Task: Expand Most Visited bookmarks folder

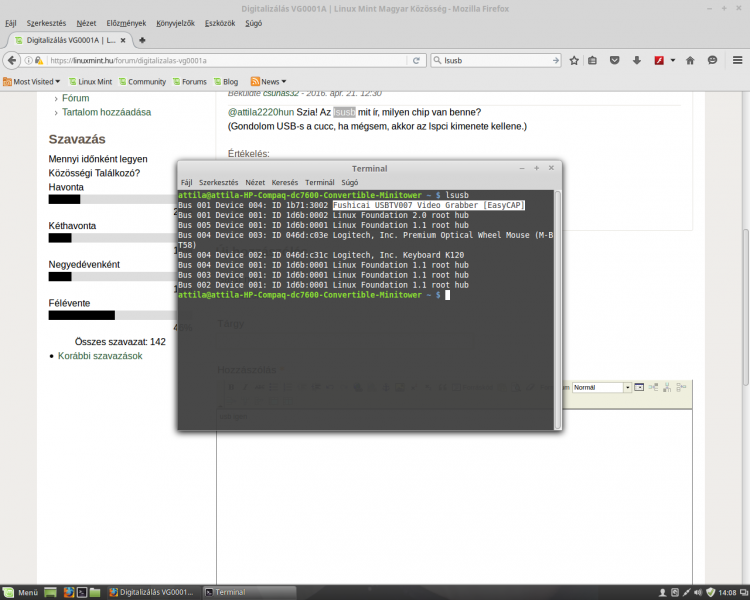Action: 32,82
